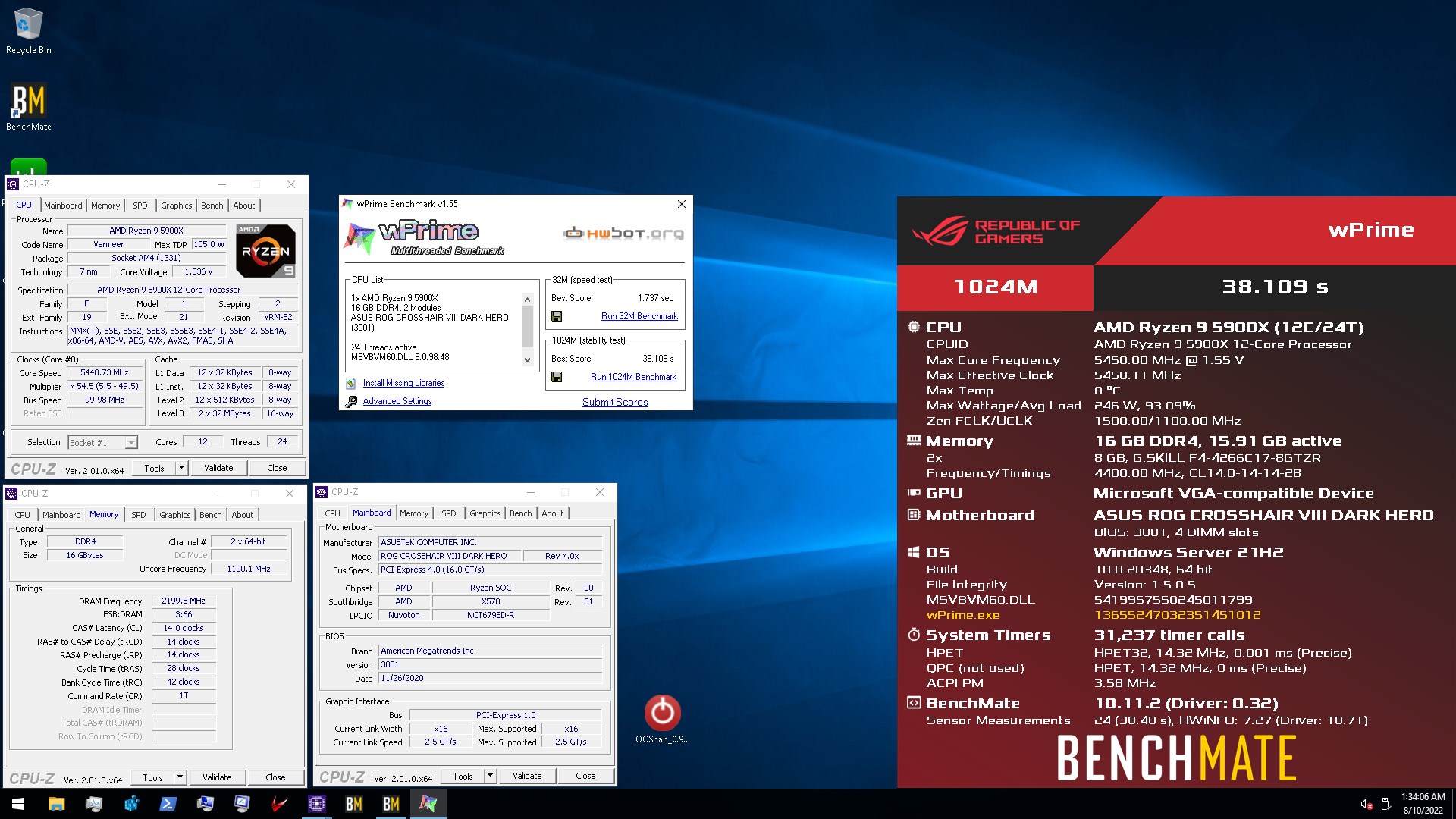Viewport: 1456px width, 819px height.
Task: Click Tools button in Mainboard CPU-Z window
Action: point(463,776)
